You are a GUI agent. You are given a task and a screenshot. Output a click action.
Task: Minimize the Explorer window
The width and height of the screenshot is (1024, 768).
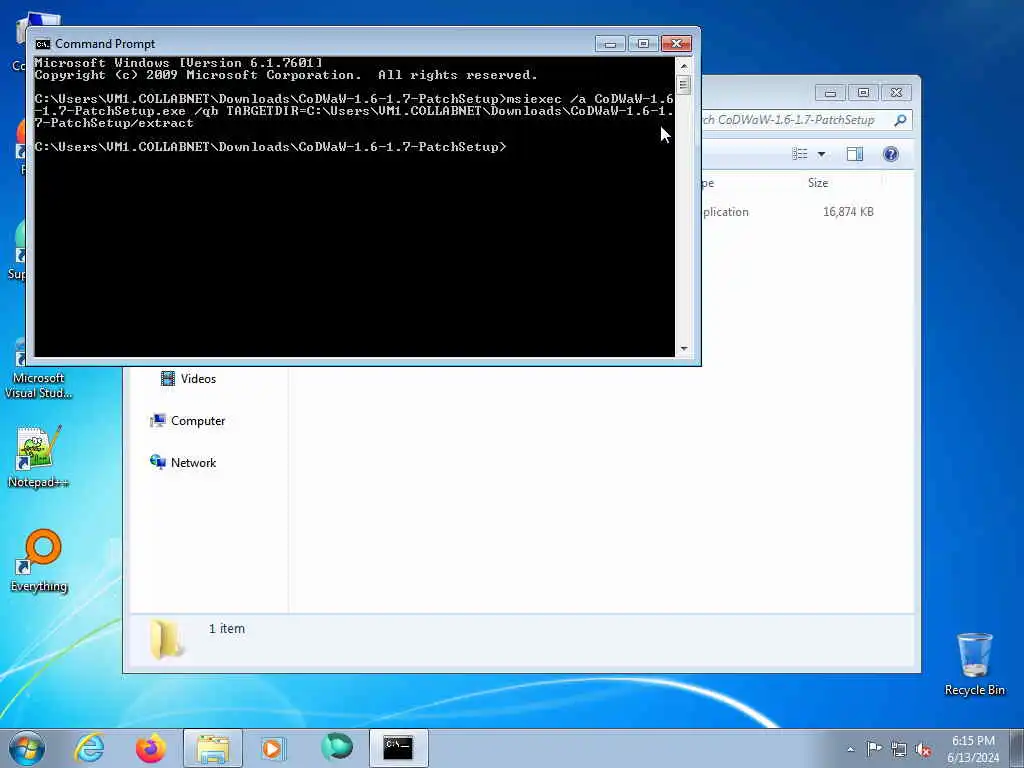830,93
